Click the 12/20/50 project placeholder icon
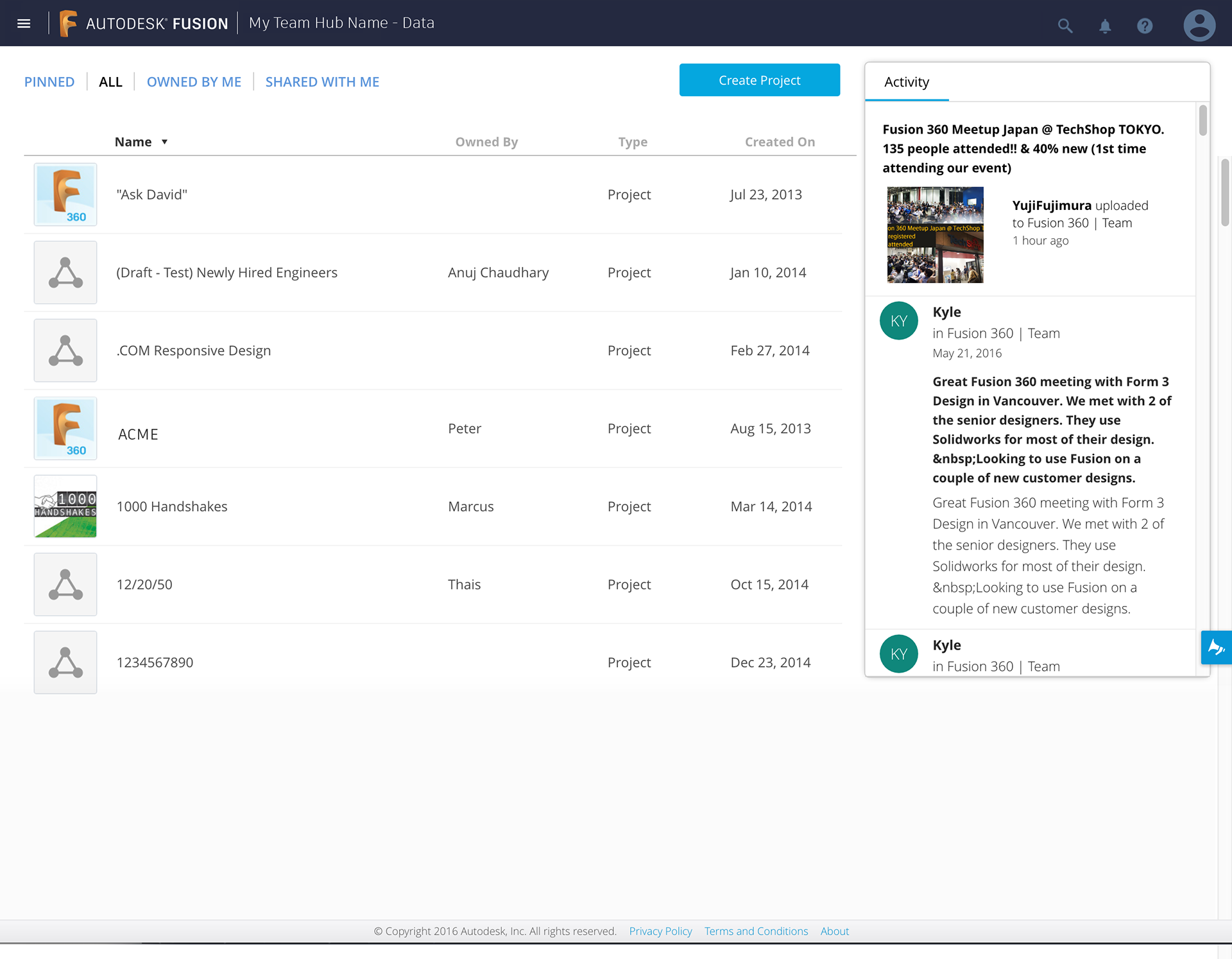The image size is (1232, 959). click(65, 585)
